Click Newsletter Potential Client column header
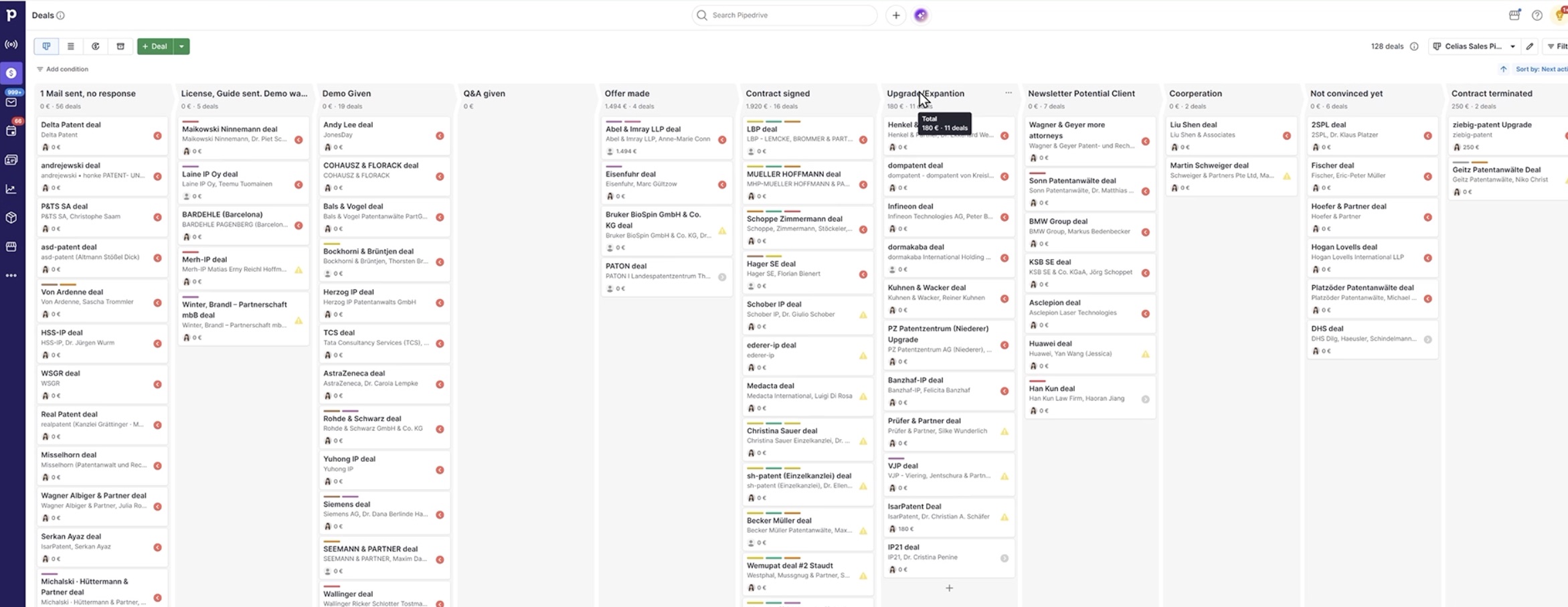Screen dimensions: 1568x607 point(1081,94)
